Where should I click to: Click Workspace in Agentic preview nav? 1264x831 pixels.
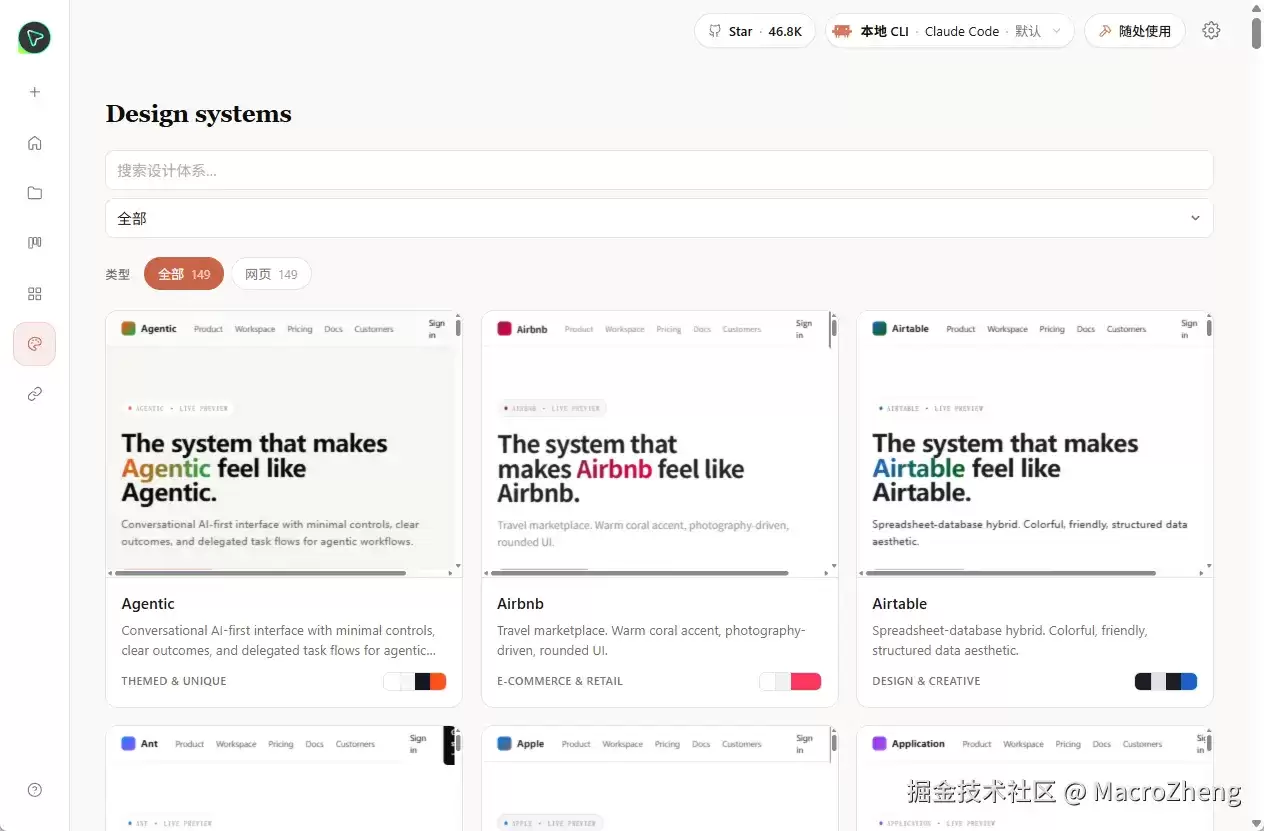[x=255, y=329]
